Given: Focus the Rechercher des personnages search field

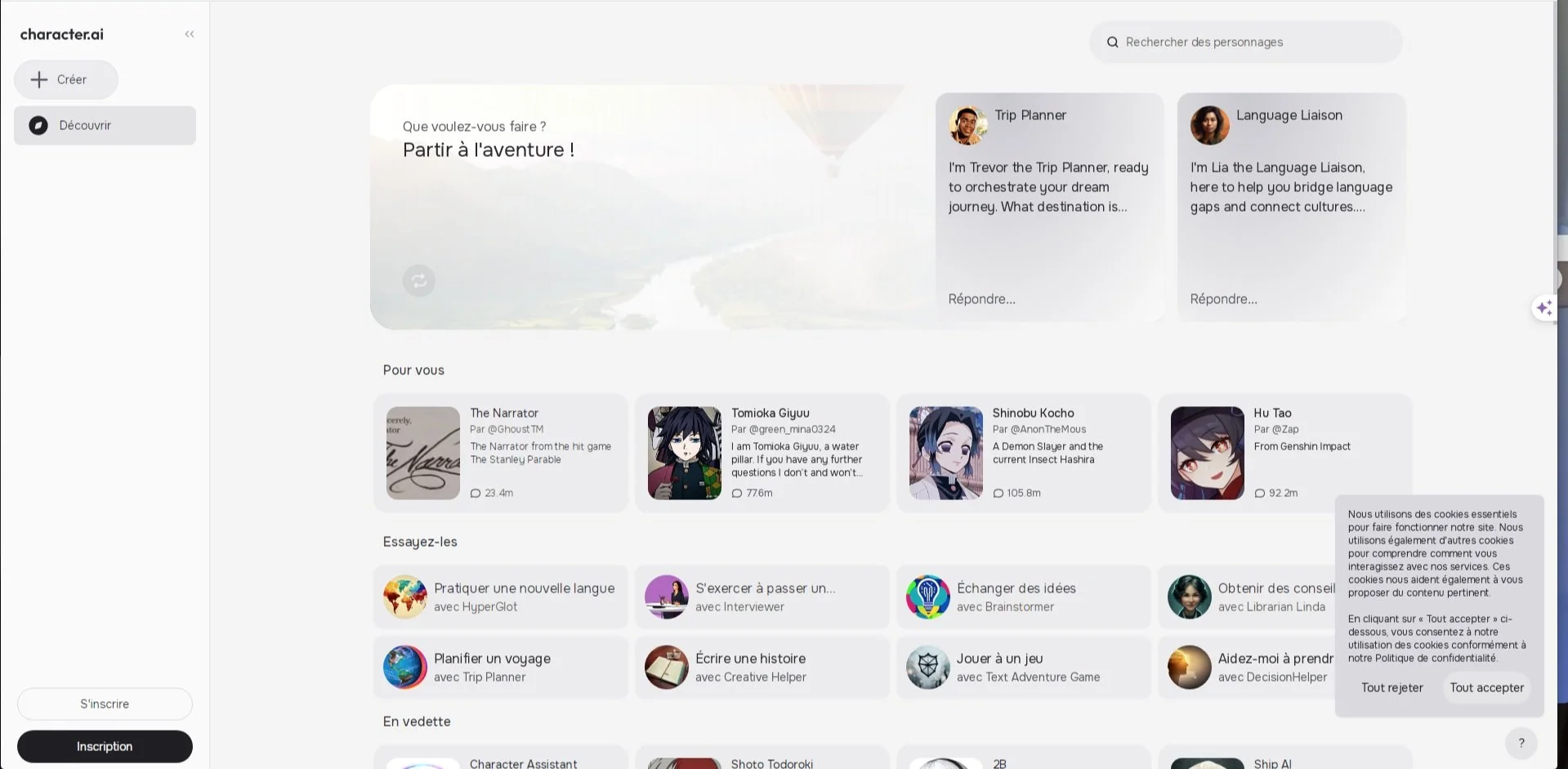Looking at the screenshot, I should [1246, 42].
